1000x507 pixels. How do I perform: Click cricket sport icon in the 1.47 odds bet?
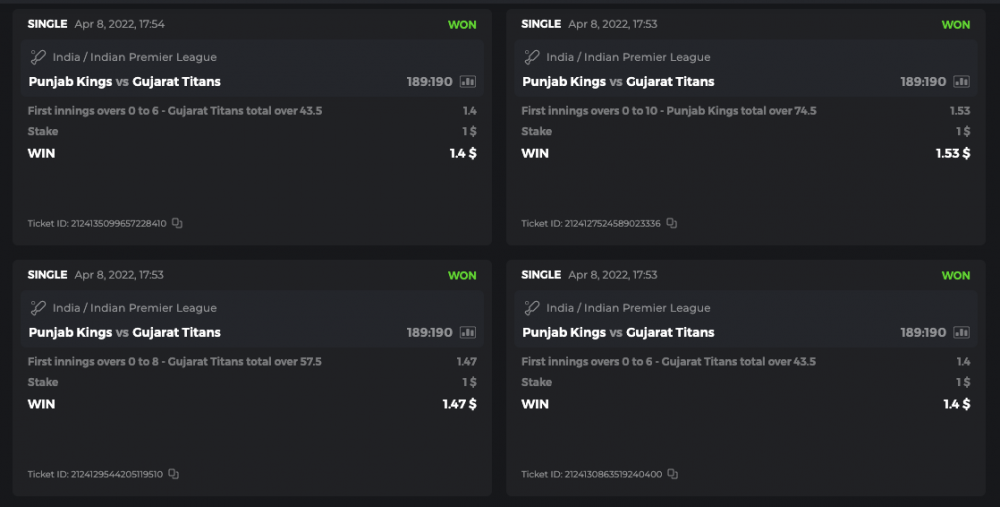pos(38,308)
